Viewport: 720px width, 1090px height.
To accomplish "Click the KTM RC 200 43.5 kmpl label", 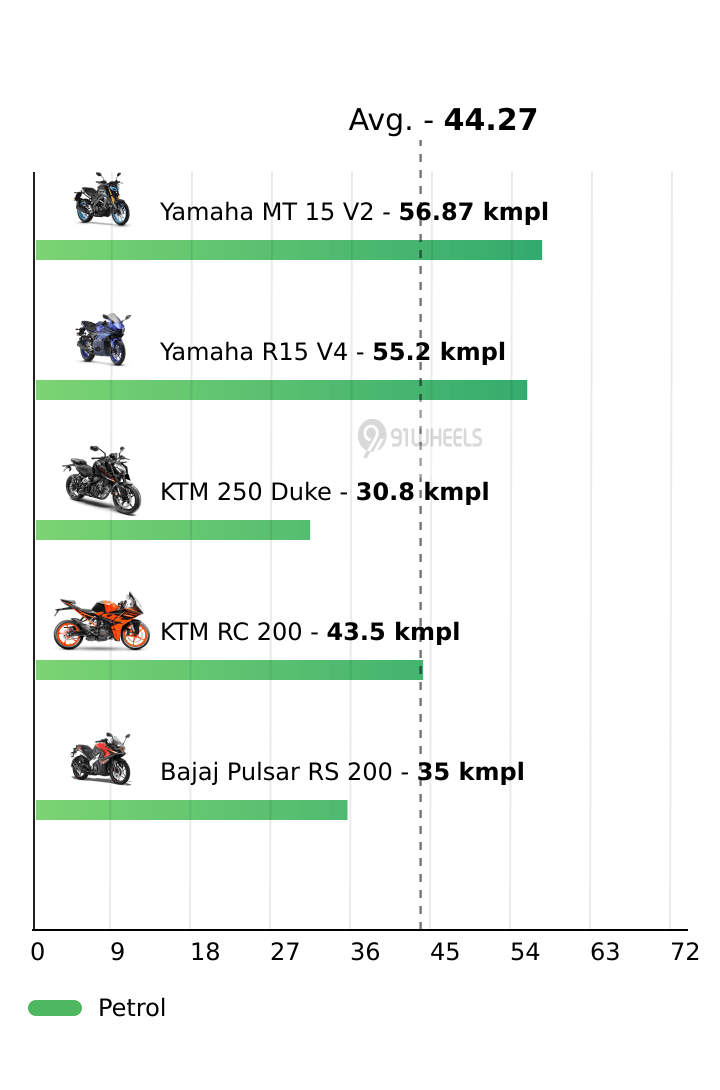I will 310,632.
